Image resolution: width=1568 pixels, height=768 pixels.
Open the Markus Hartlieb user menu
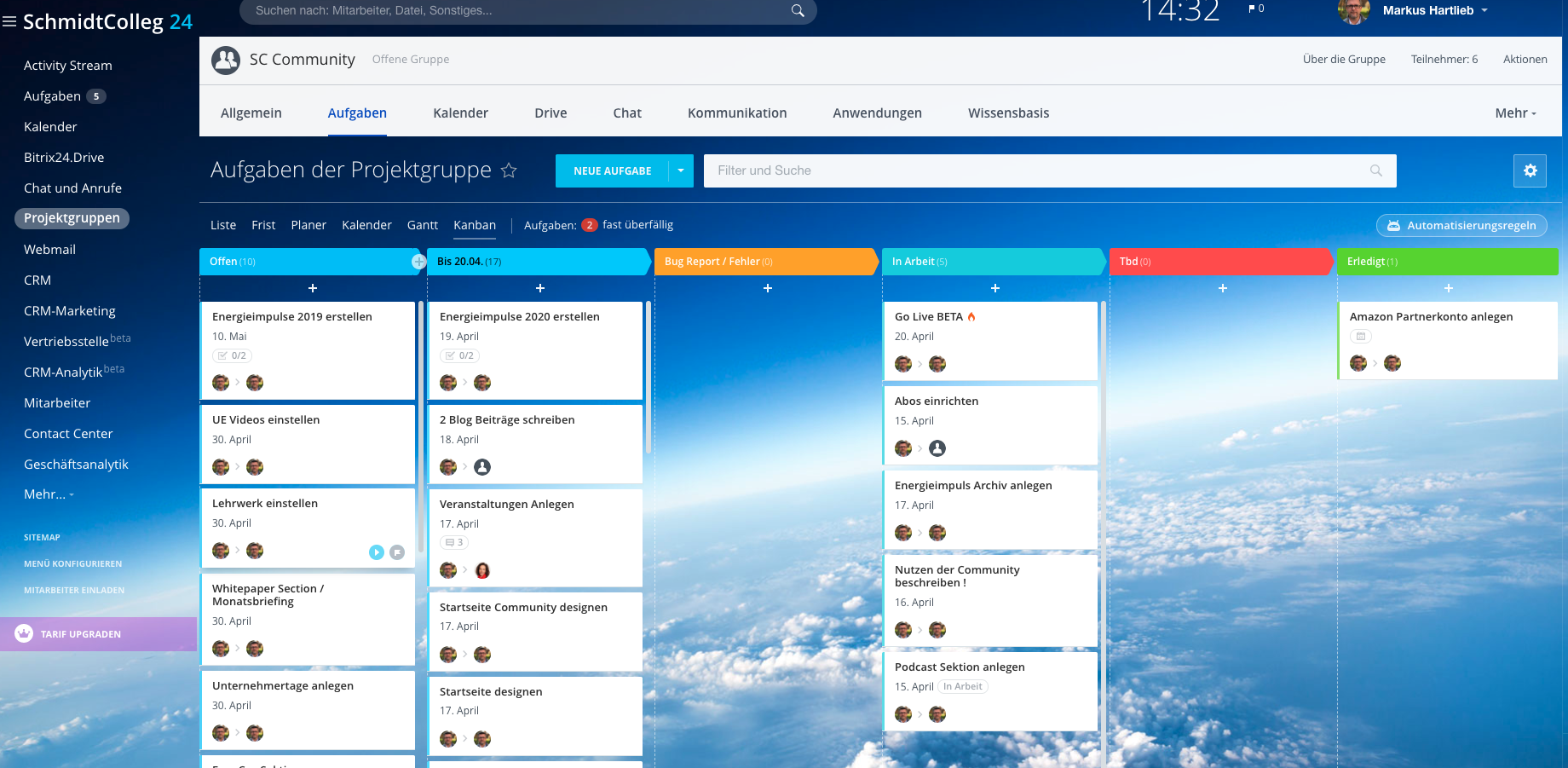coord(1435,11)
